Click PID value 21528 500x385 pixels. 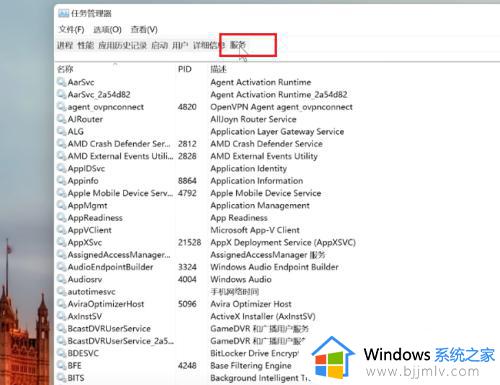[x=189, y=242]
